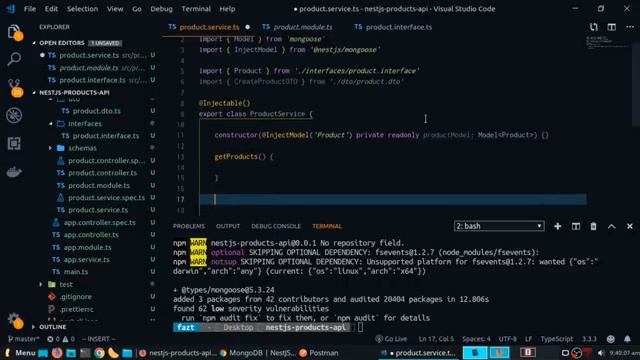Screen dimensions: 640x360
Task: Close the terminal panel
Action: [630, 226]
